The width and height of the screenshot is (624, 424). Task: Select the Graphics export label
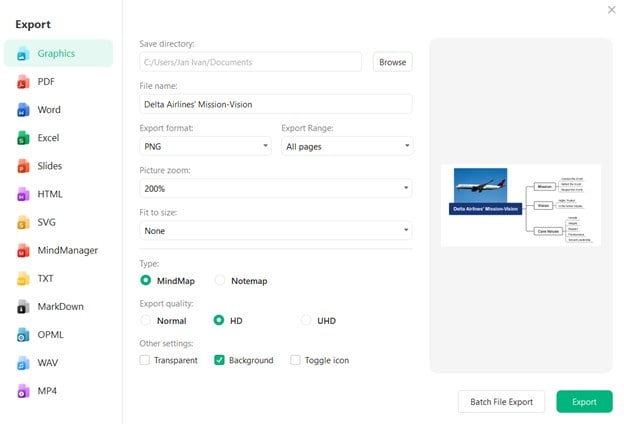click(56, 53)
